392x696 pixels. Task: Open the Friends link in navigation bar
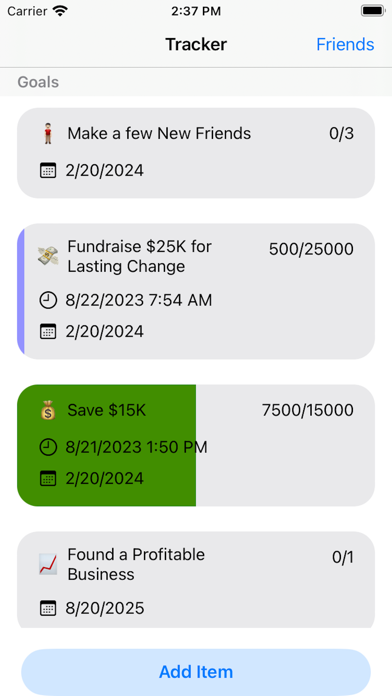345,44
